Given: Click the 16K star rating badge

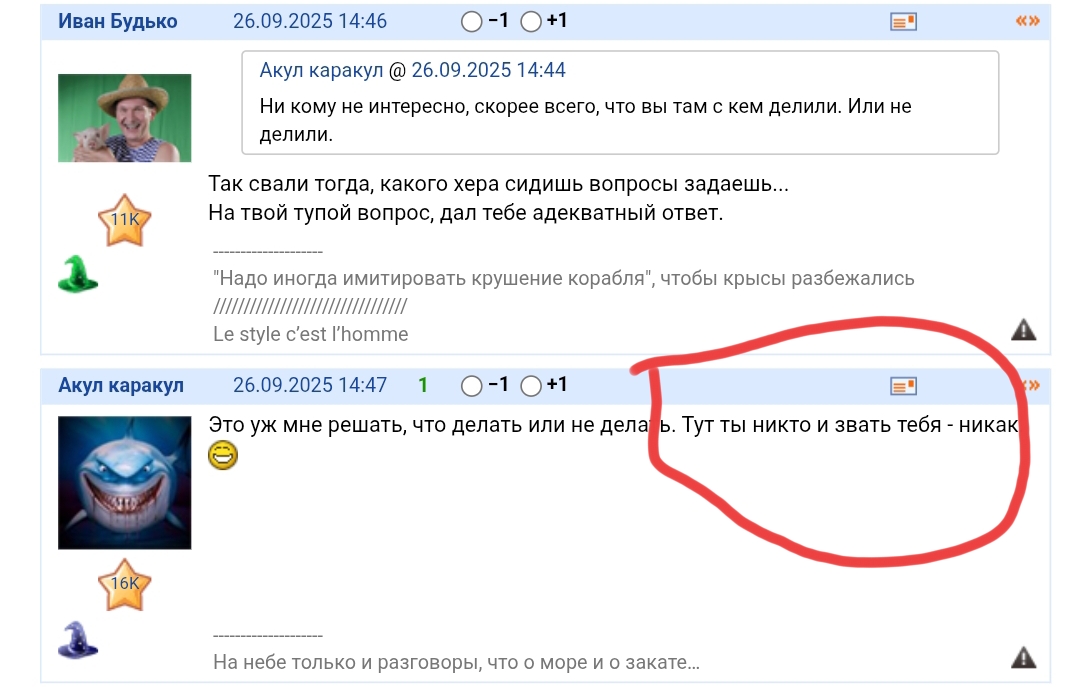Looking at the screenshot, I should pyautogui.click(x=124, y=584).
